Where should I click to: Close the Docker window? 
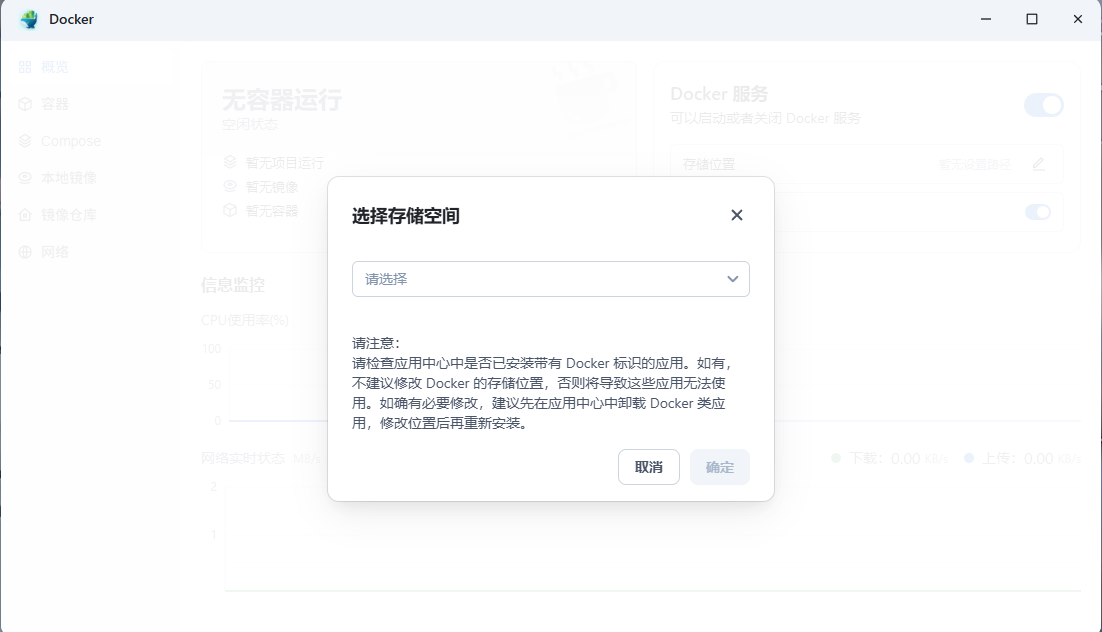pos(1077,19)
